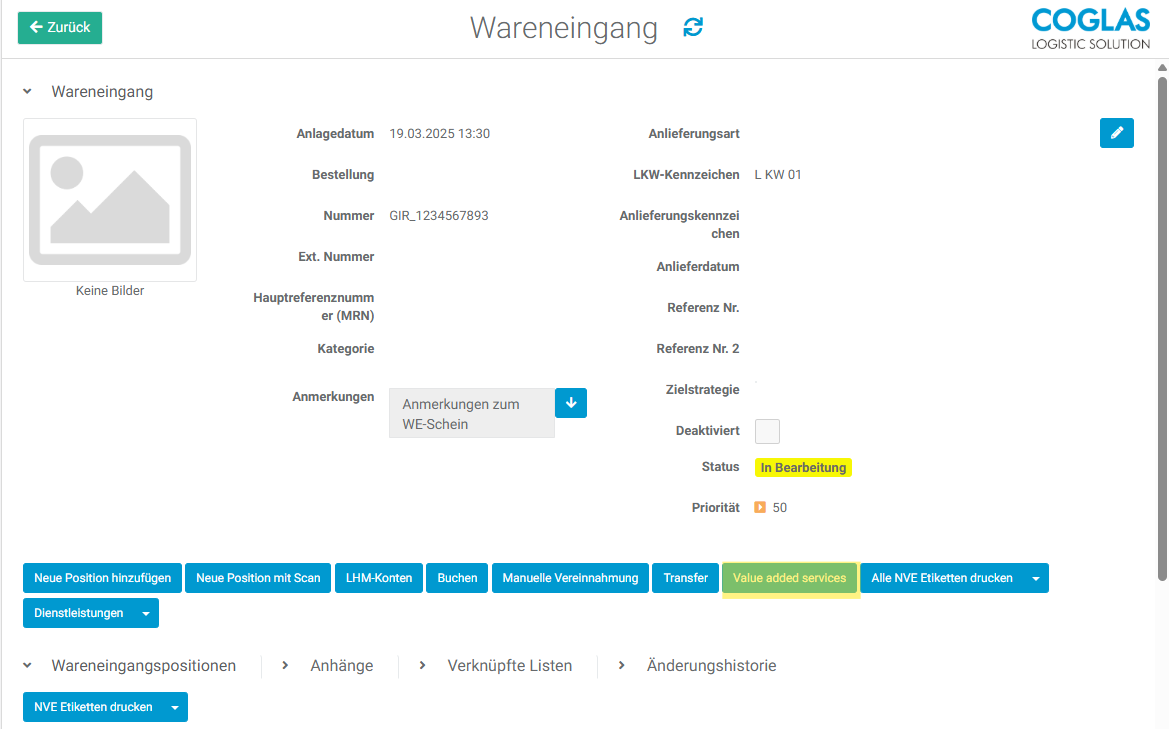This screenshot has width=1169, height=729.
Task: Expand the NVE Etiketten drucken dropdown
Action: click(177, 707)
